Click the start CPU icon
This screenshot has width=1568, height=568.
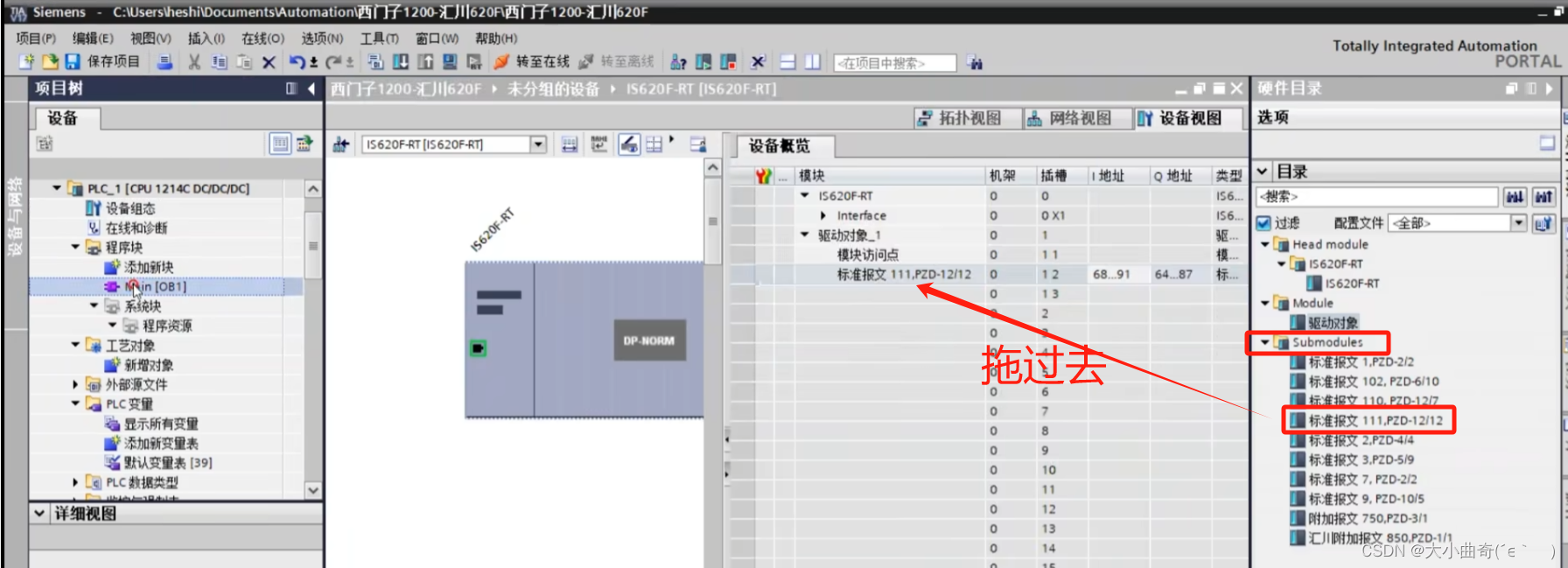click(703, 61)
